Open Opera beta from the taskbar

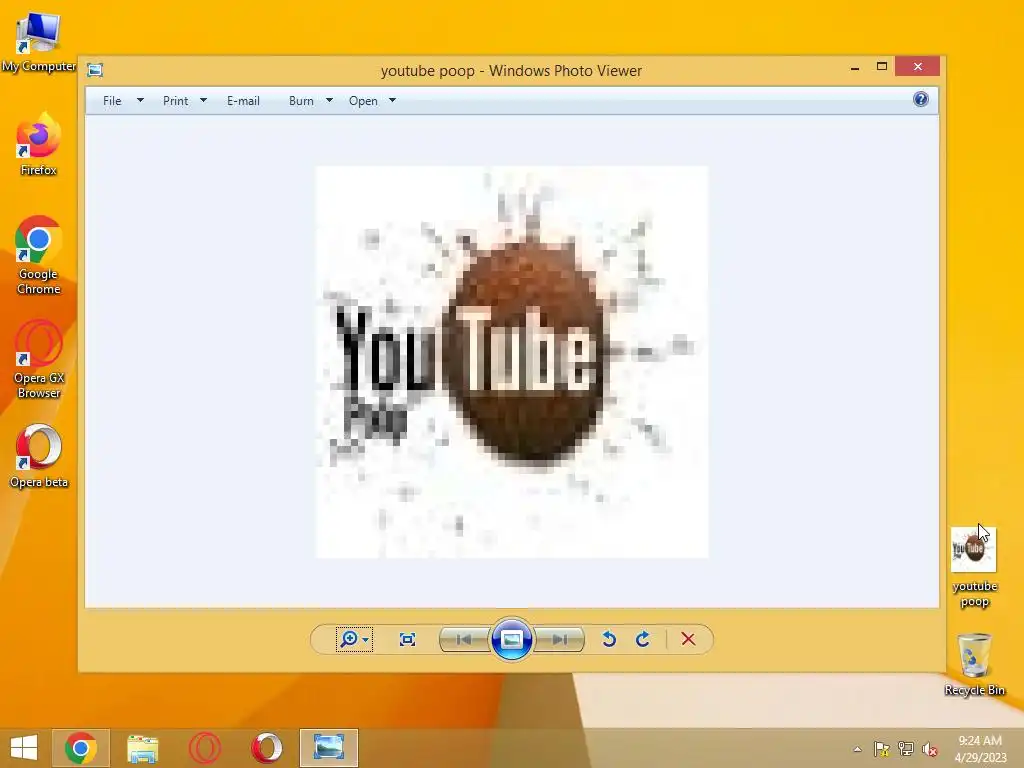tap(266, 748)
